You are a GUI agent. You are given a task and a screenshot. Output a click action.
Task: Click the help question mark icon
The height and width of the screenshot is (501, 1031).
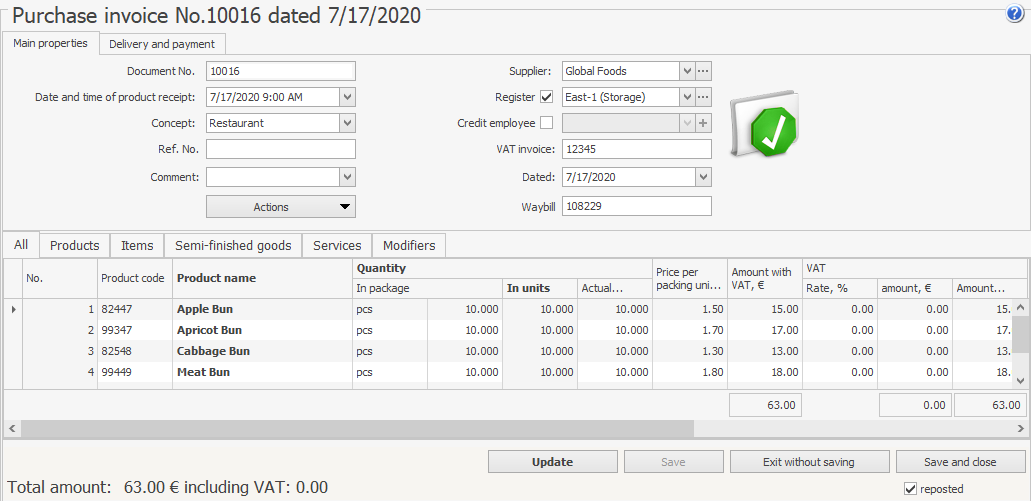point(1014,14)
